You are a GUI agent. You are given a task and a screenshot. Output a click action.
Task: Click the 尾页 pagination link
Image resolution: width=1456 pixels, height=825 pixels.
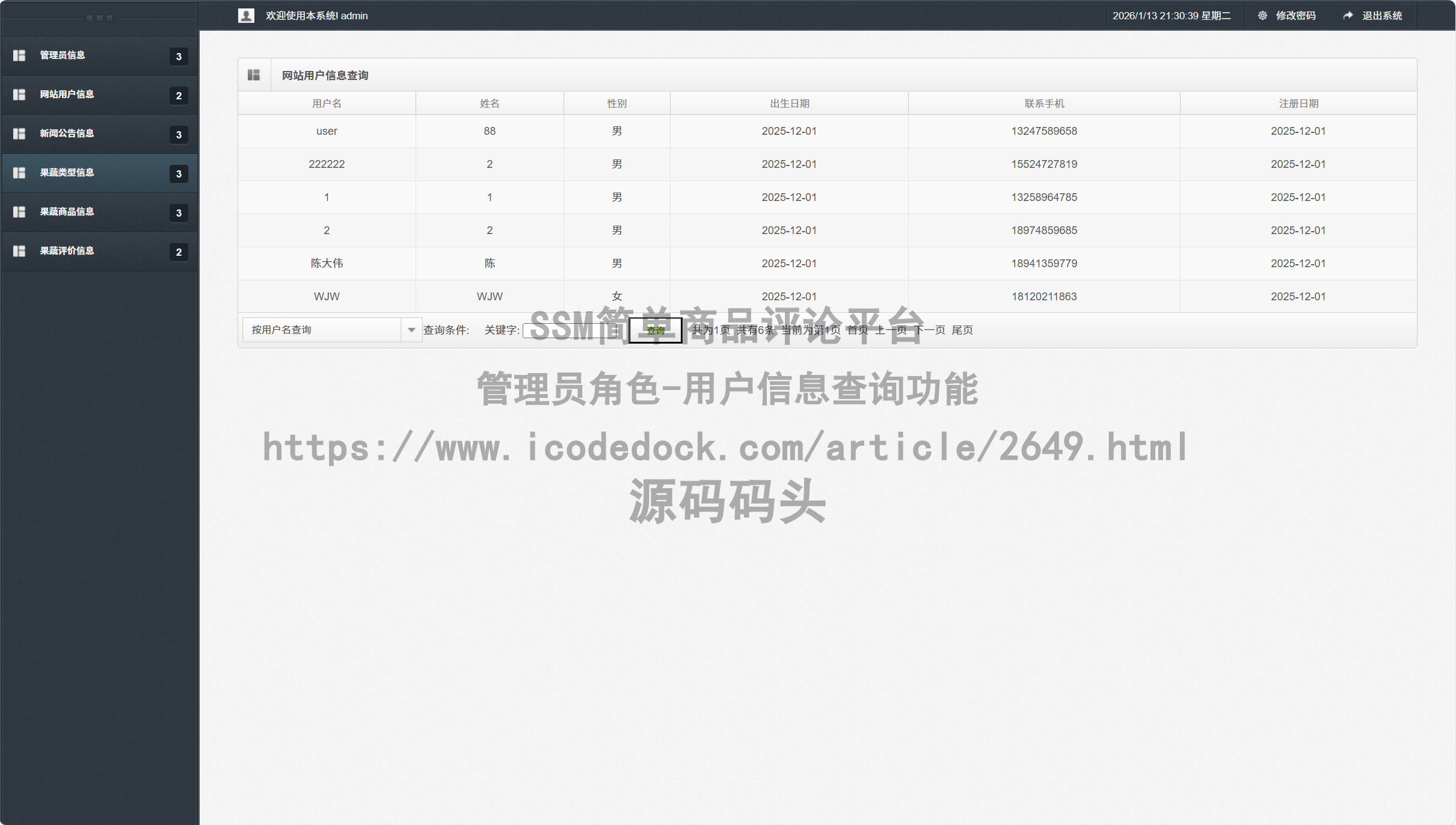pos(963,330)
